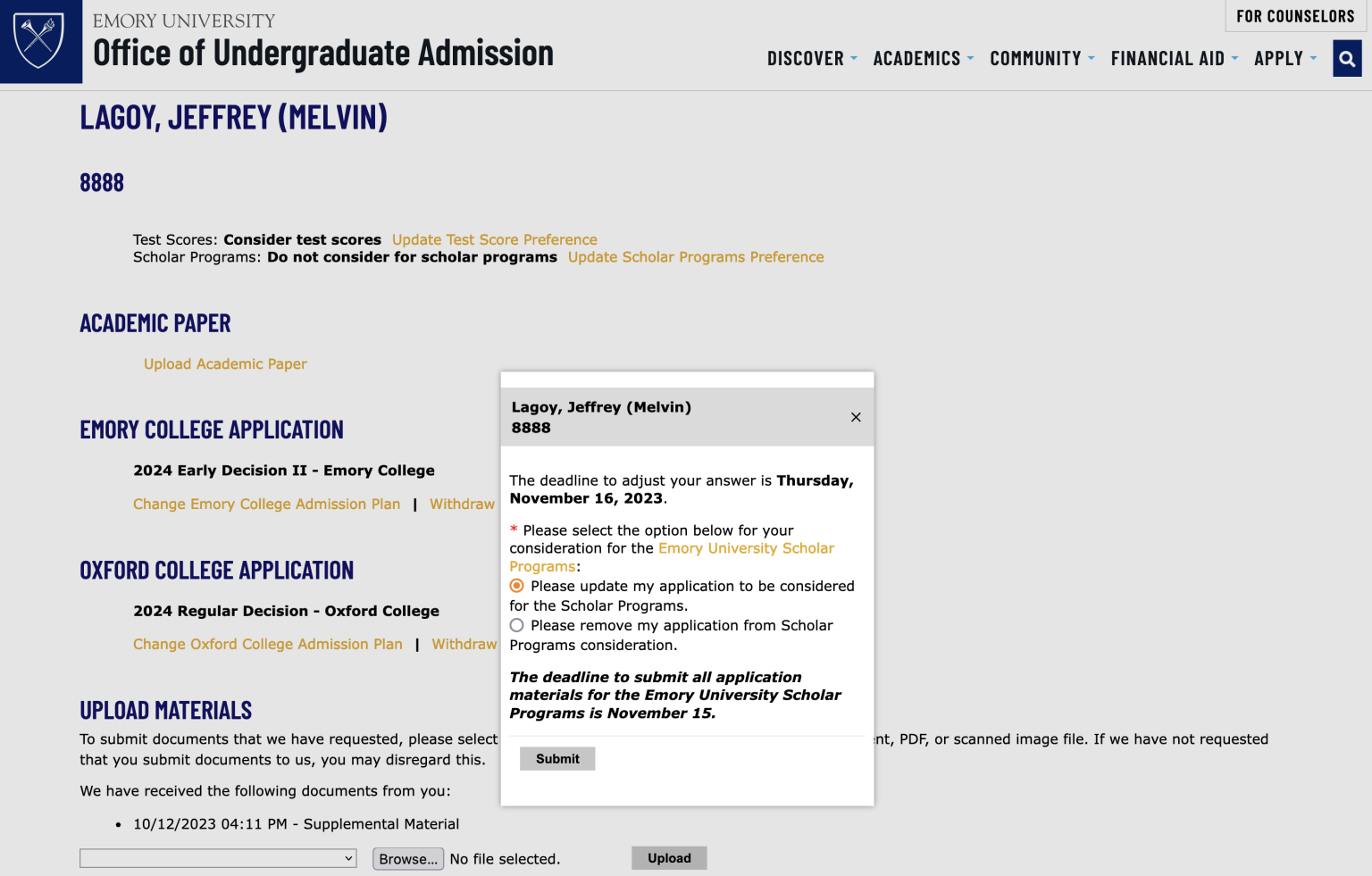Open Change Oxford College Admission Plan

click(x=267, y=644)
